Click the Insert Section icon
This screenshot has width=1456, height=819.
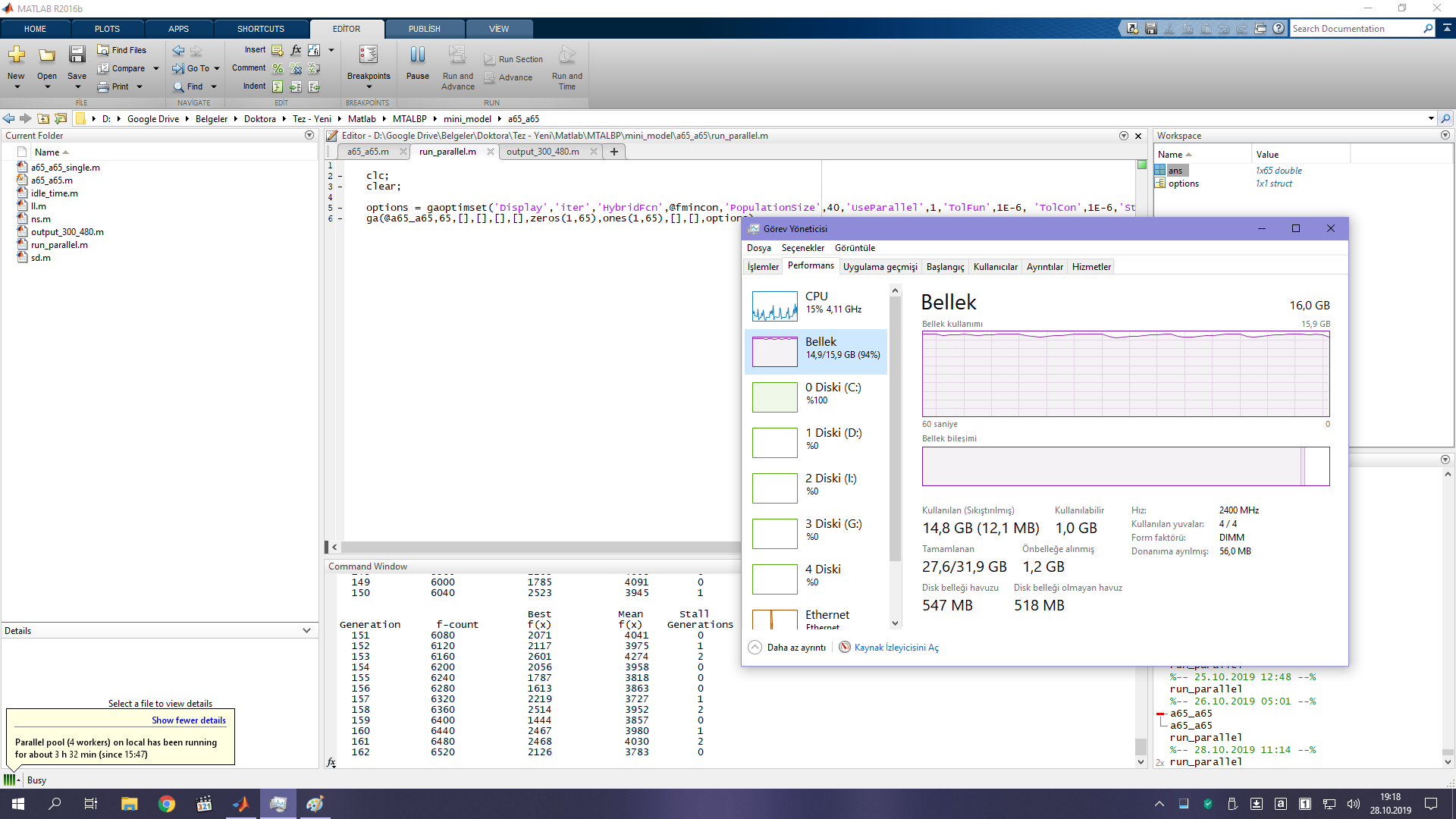278,50
